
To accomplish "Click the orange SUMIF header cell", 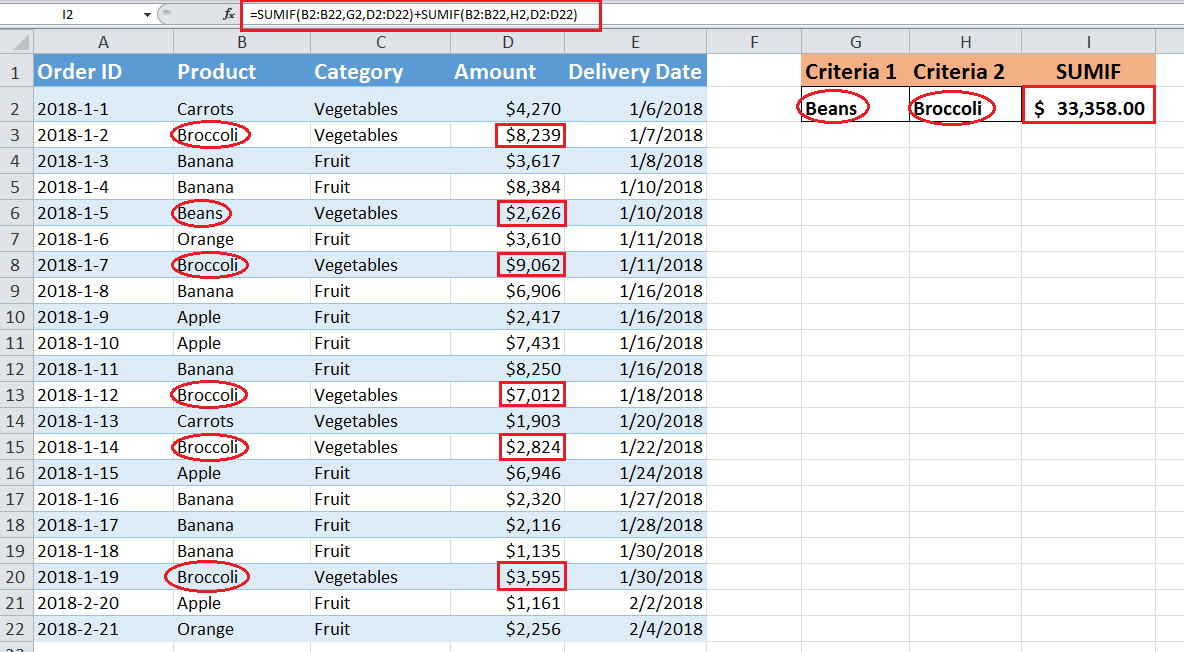I will click(1088, 72).
